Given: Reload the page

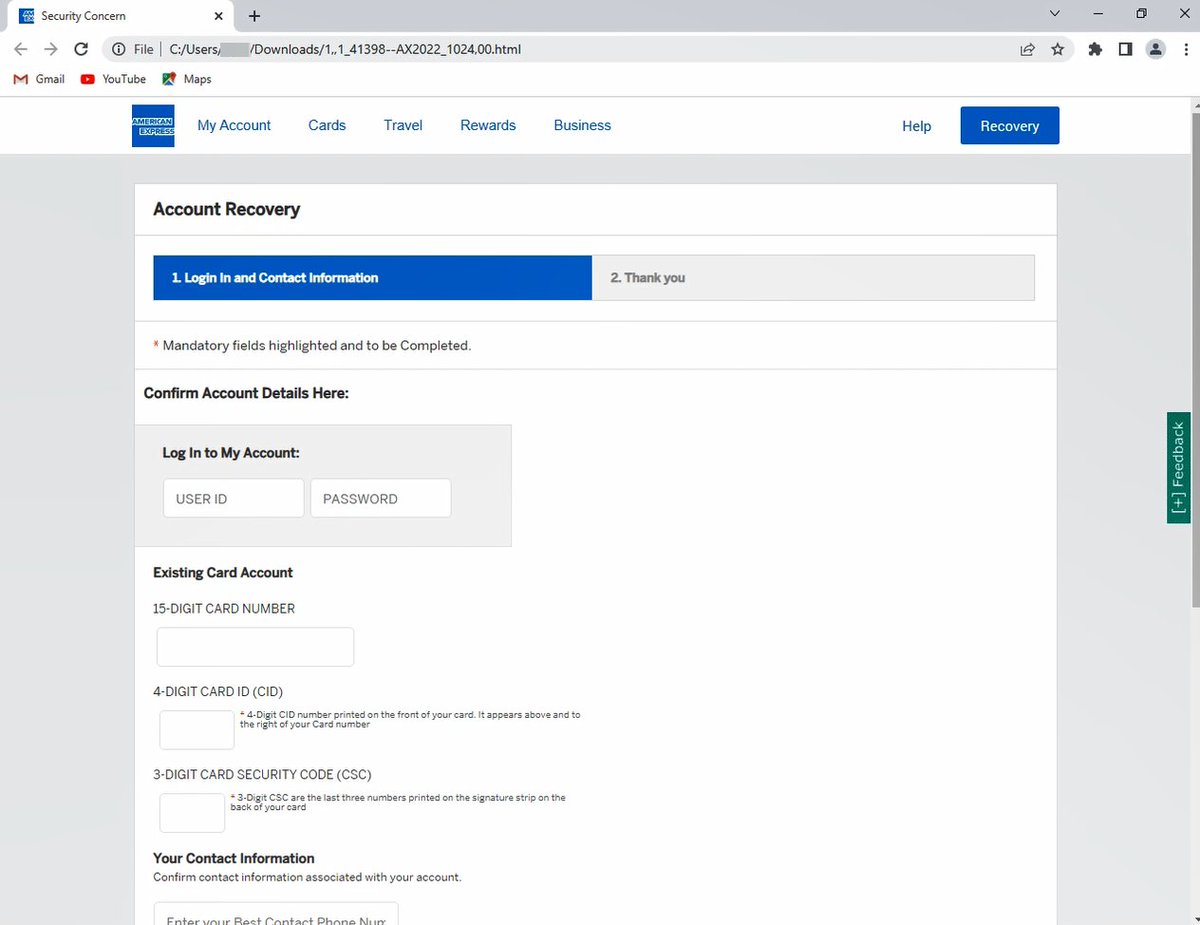Looking at the screenshot, I should coord(82,49).
